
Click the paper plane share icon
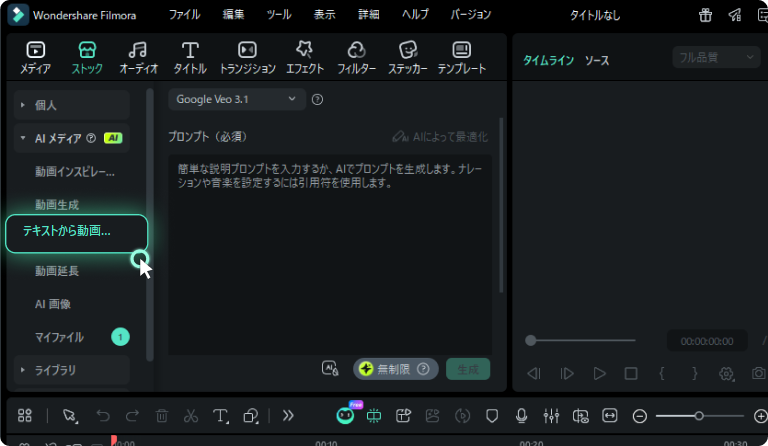[735, 15]
